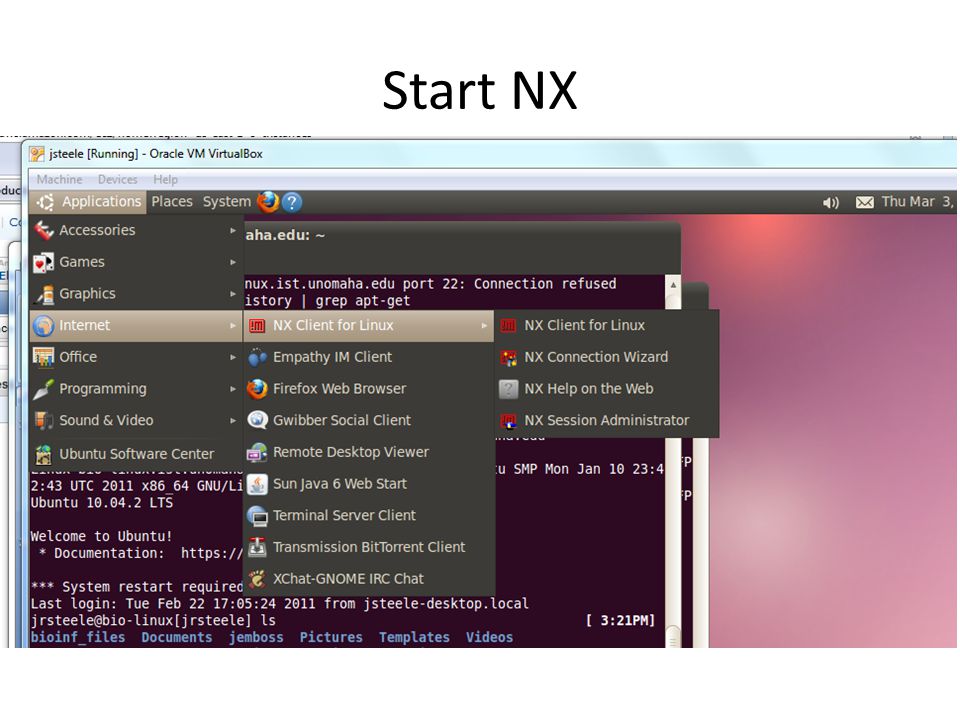Open NX Connection Wizard

(607, 357)
